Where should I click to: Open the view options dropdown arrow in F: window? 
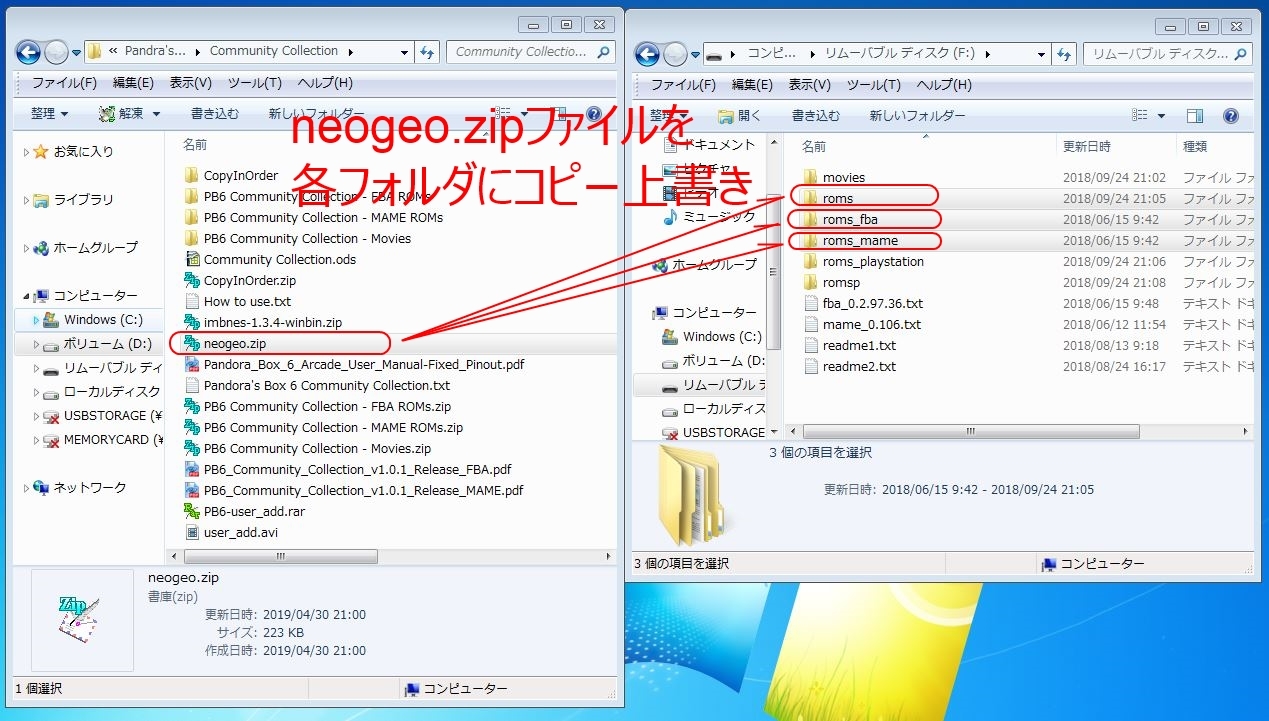point(1162,116)
